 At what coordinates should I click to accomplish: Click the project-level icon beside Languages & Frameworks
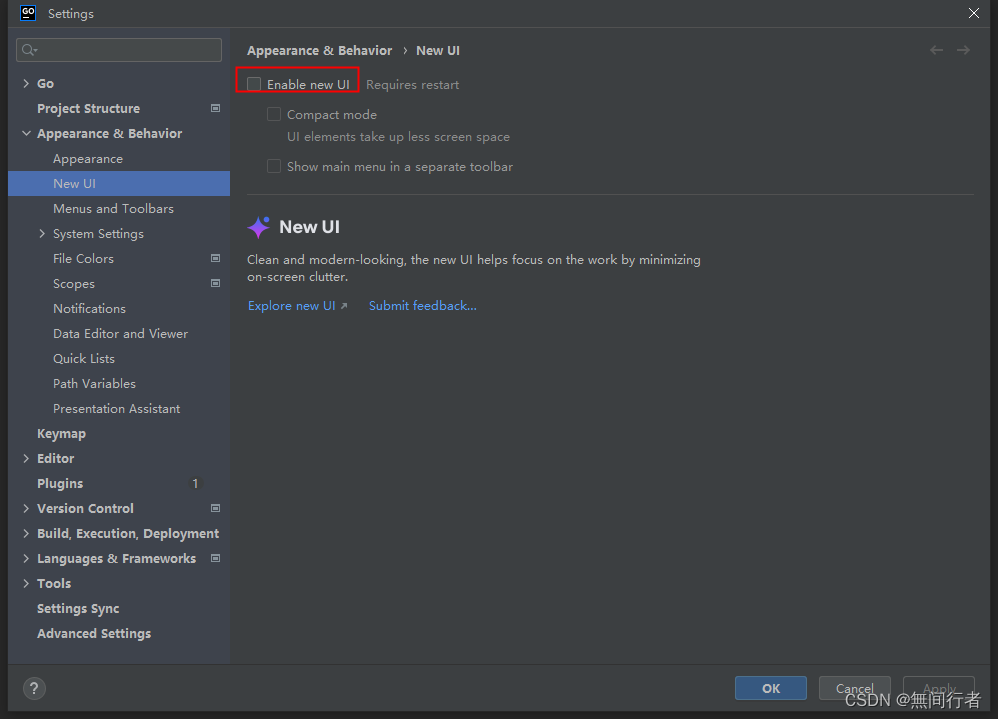click(x=215, y=558)
